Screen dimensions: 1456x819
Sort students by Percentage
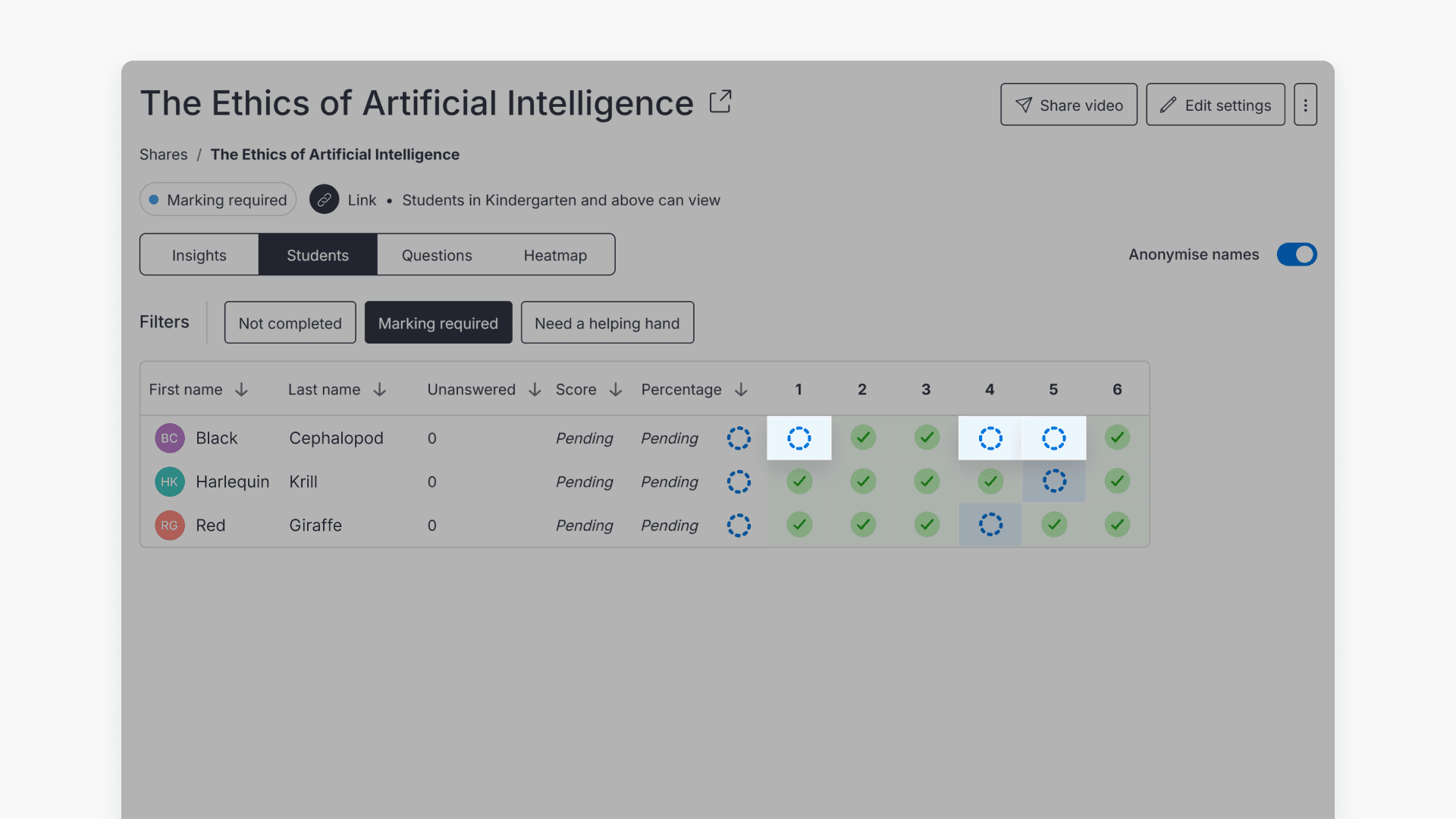tap(695, 389)
